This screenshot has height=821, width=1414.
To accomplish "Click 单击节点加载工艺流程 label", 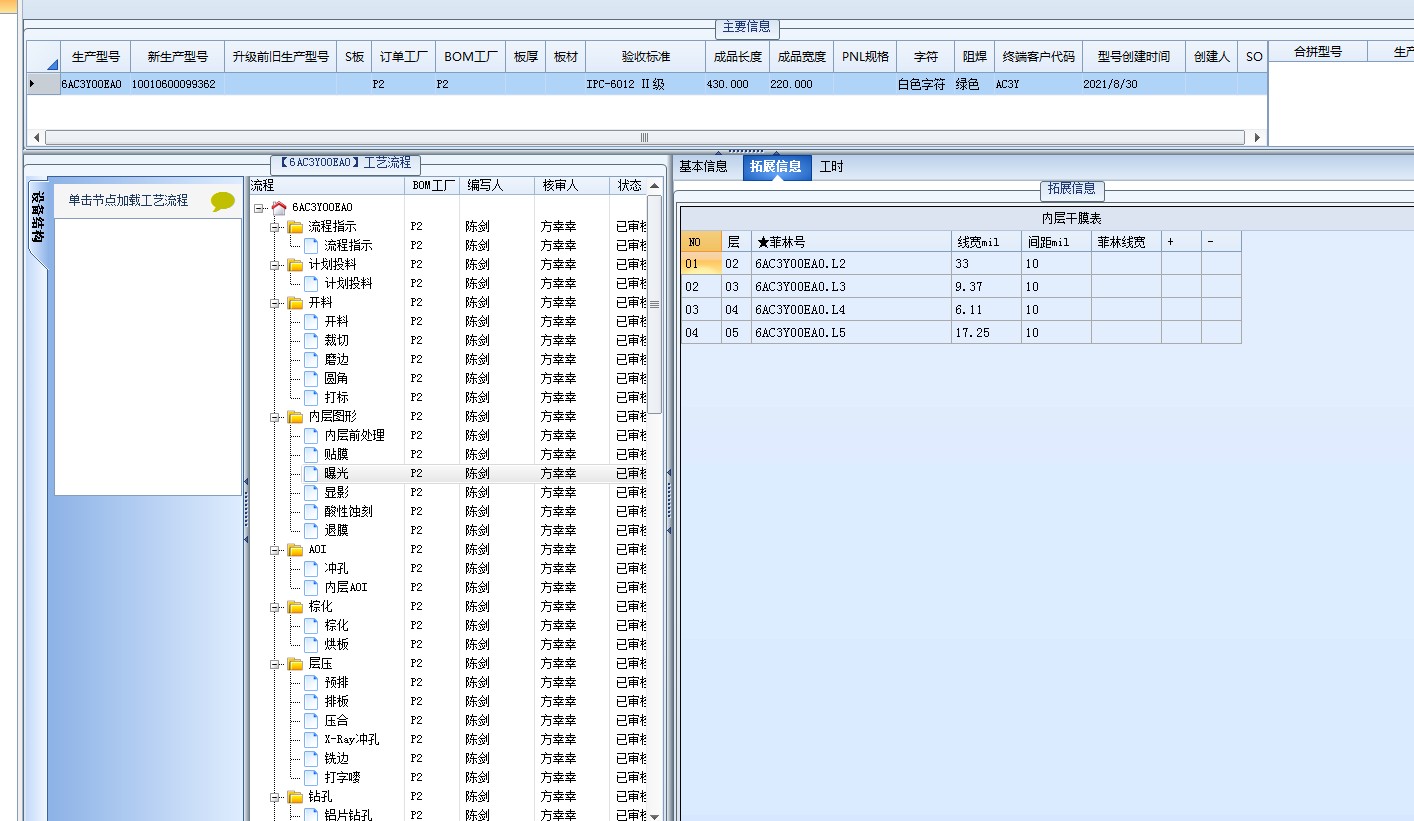I will pyautogui.click(x=128, y=200).
